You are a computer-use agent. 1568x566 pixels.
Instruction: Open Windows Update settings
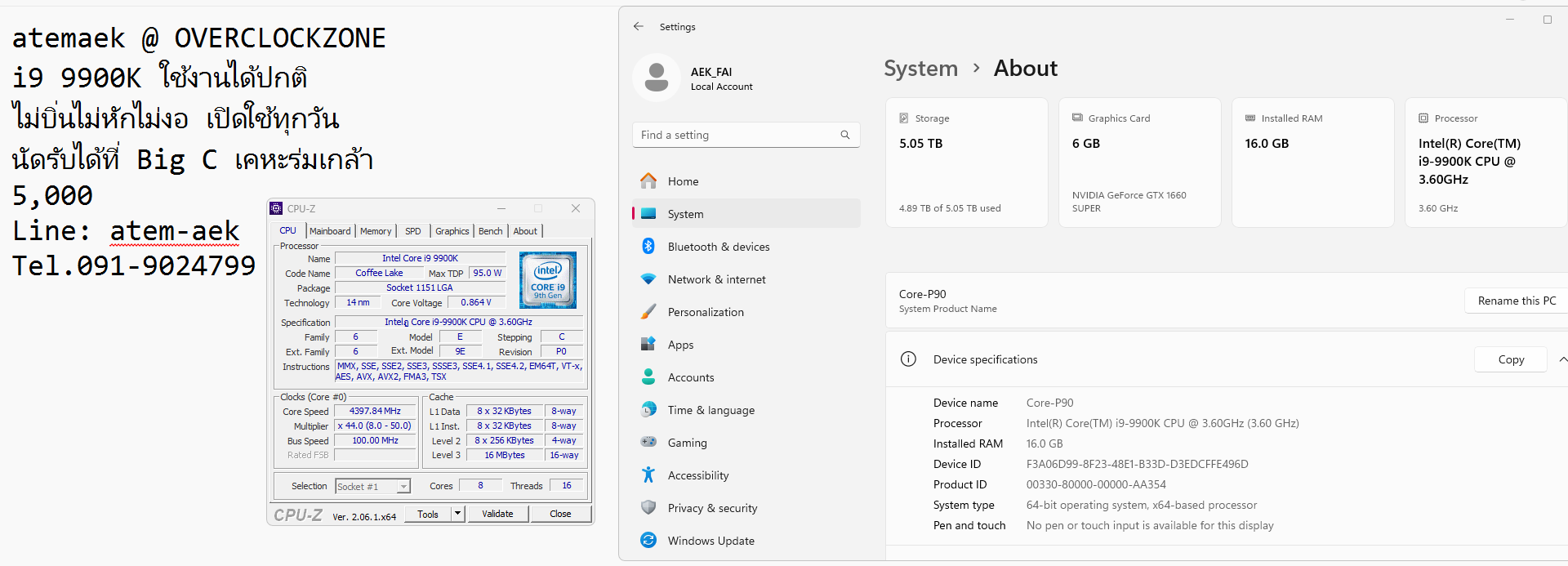click(746, 541)
